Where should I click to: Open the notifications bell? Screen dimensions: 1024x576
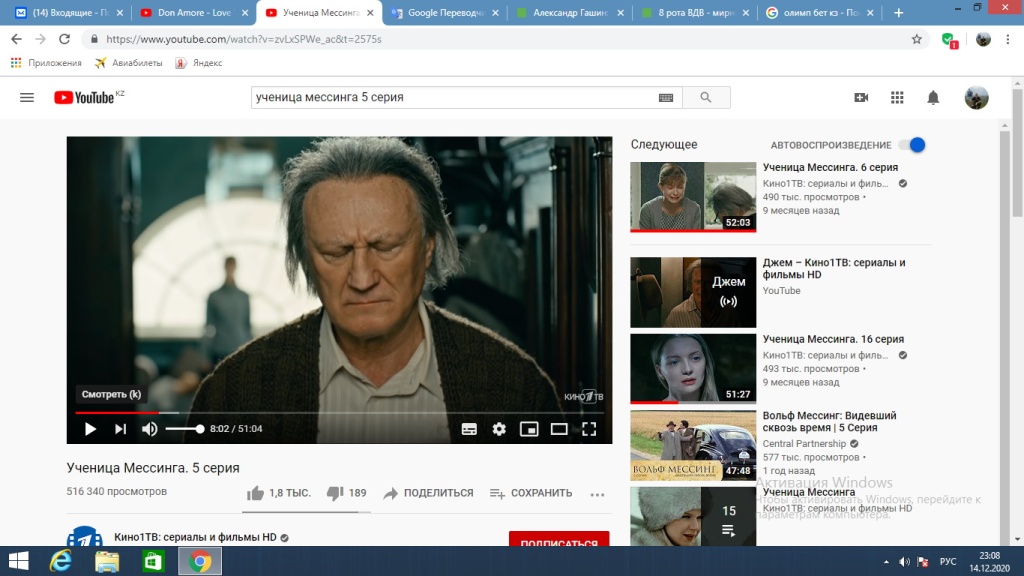tap(933, 97)
